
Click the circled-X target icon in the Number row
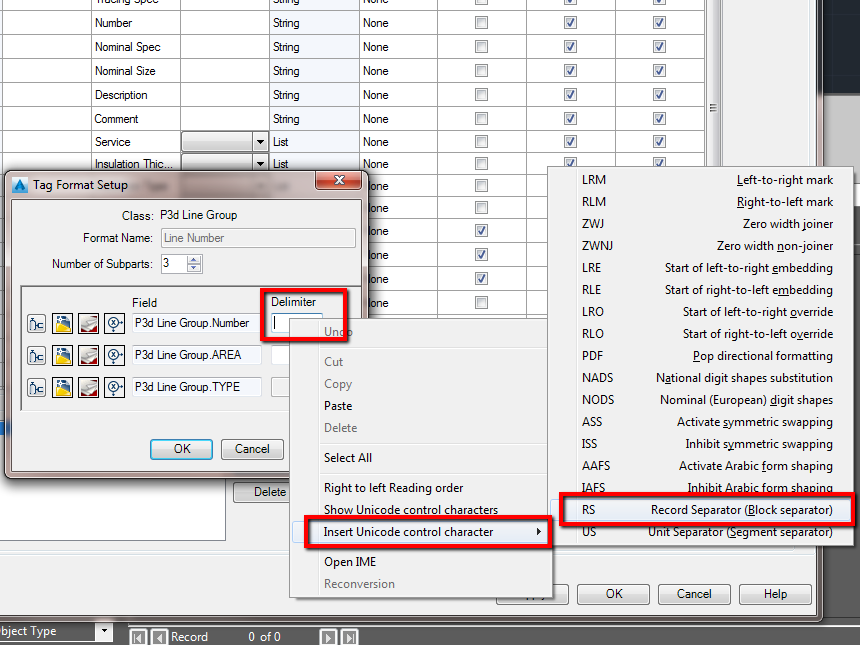click(x=113, y=323)
